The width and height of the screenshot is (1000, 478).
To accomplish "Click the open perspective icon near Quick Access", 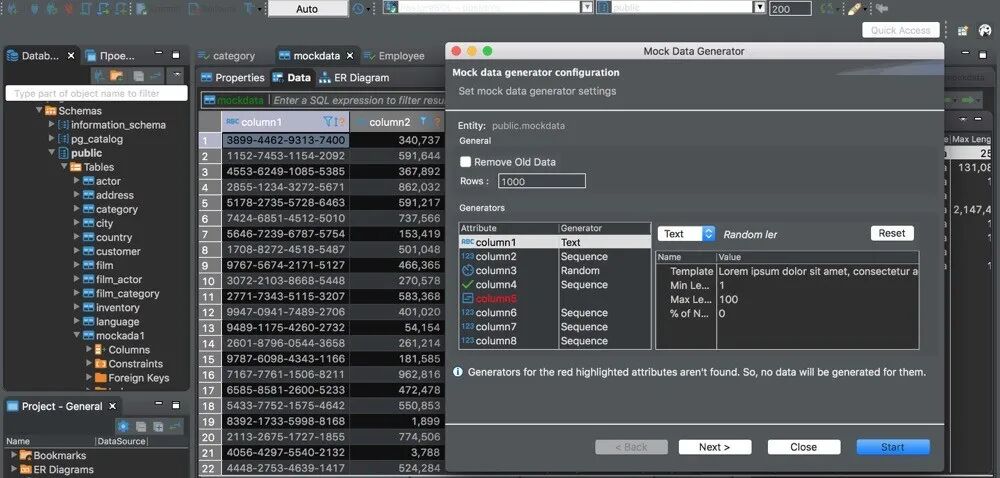I will pos(963,31).
